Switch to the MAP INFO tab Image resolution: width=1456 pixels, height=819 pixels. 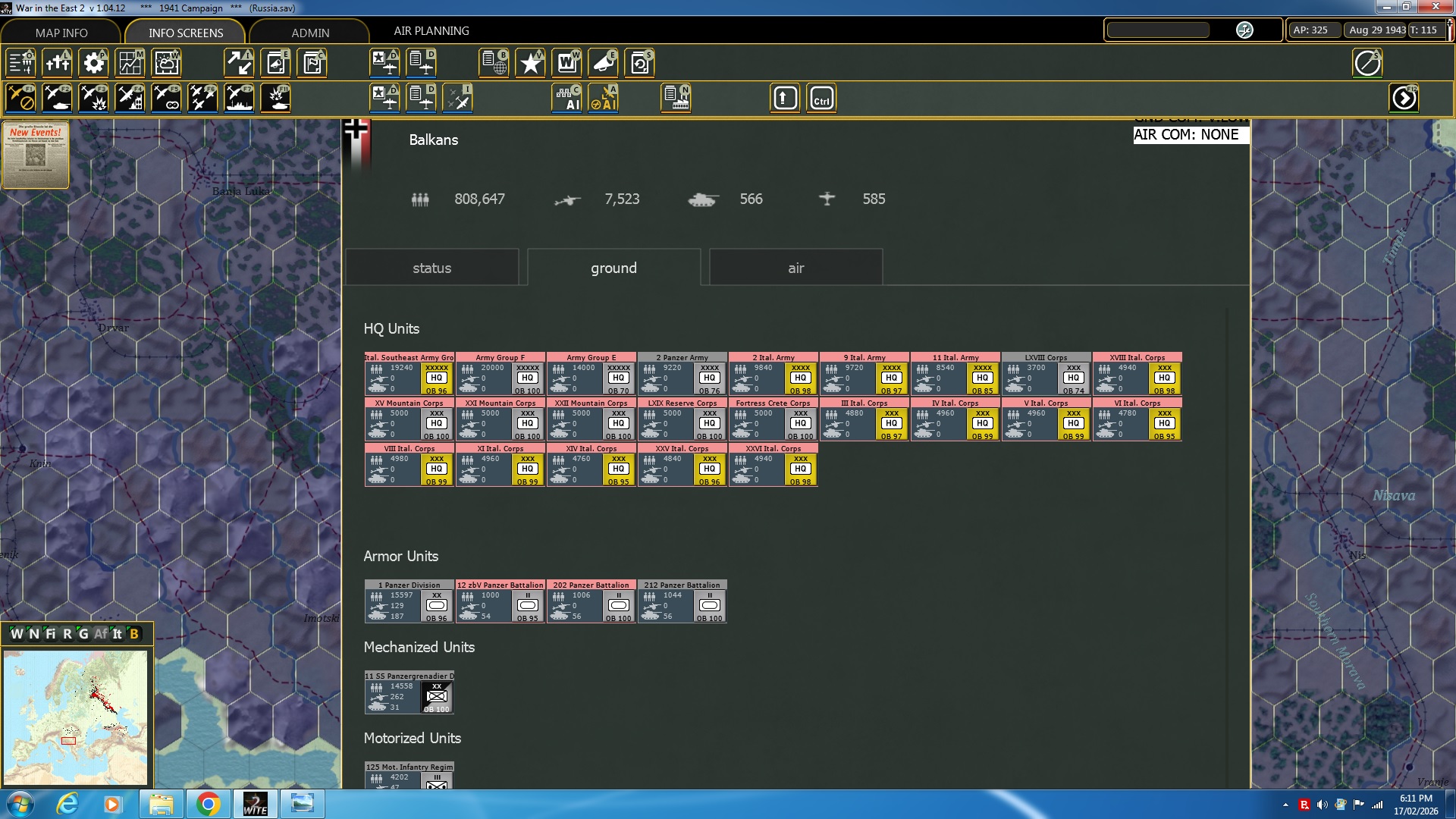(x=61, y=33)
